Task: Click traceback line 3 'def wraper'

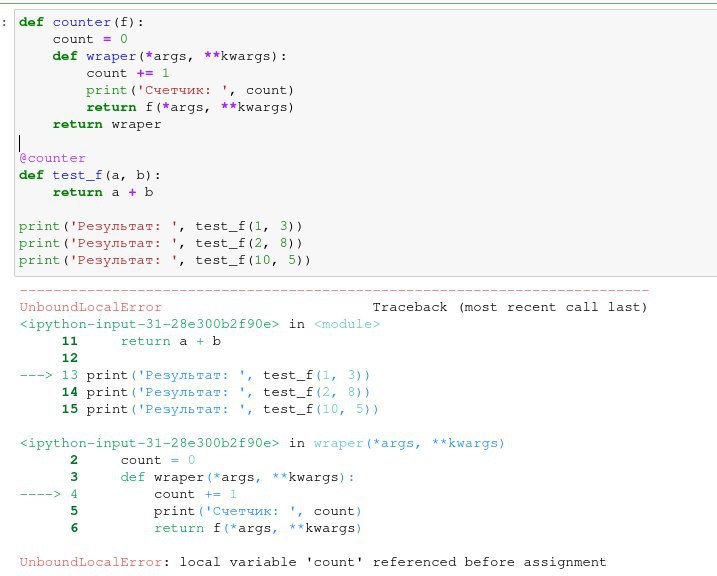Action: (212, 477)
